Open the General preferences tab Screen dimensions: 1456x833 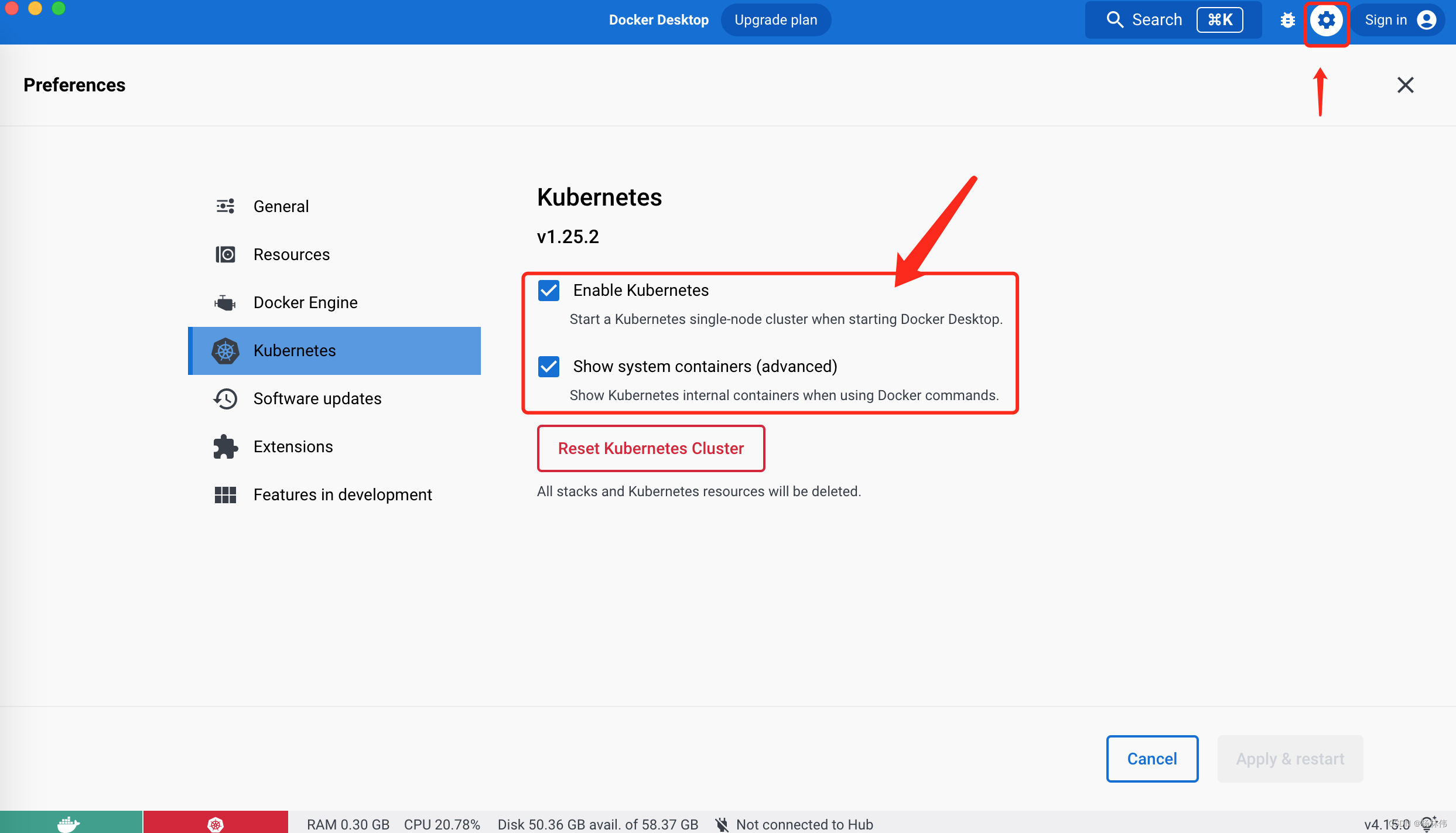click(334, 206)
